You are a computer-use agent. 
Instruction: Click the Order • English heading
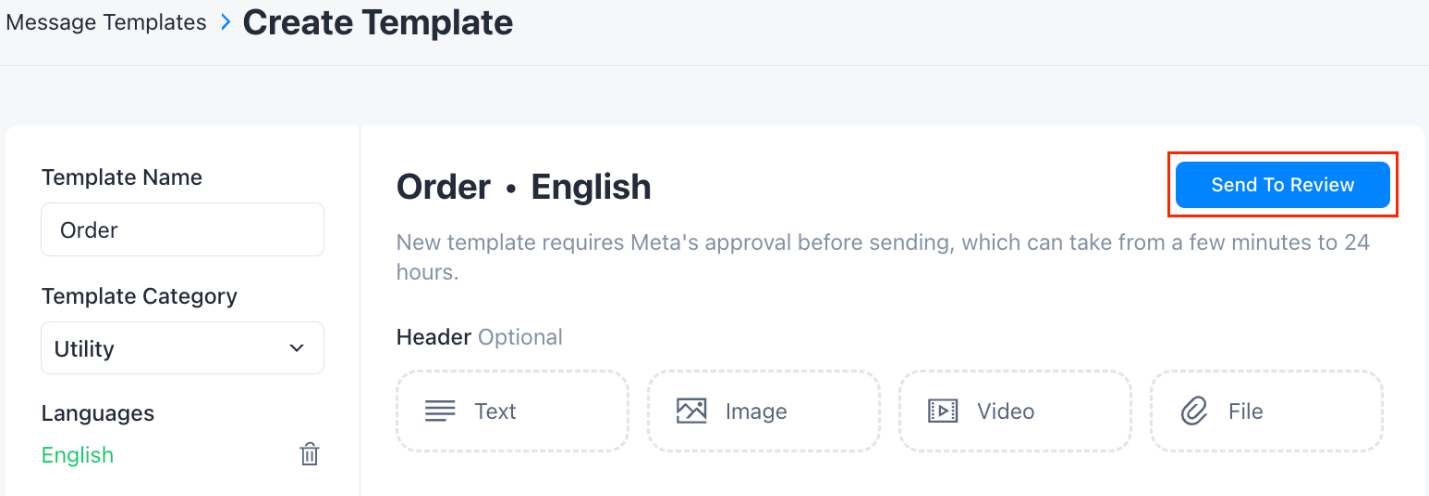(x=524, y=187)
